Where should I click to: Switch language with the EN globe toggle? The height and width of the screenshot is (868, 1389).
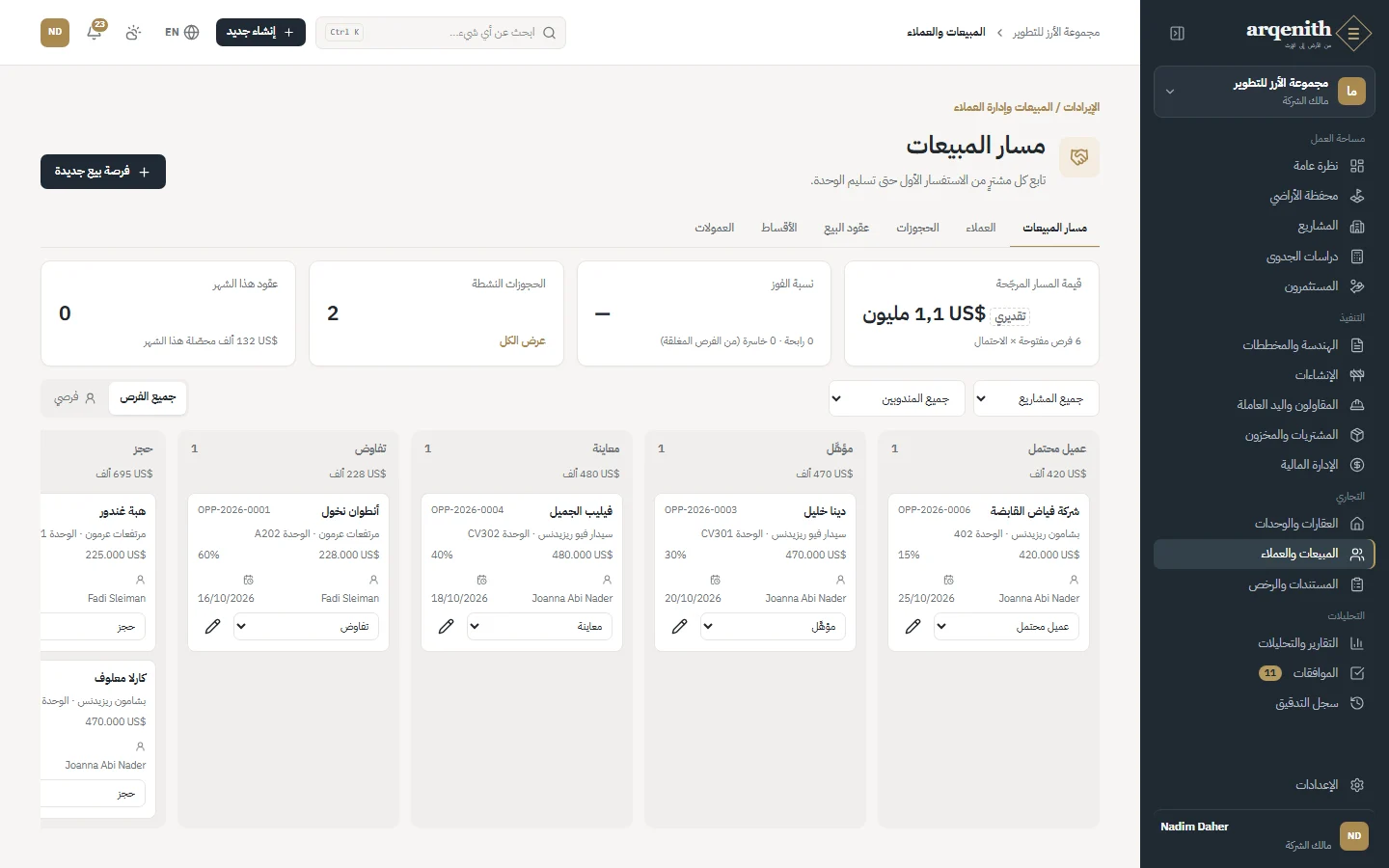181,32
